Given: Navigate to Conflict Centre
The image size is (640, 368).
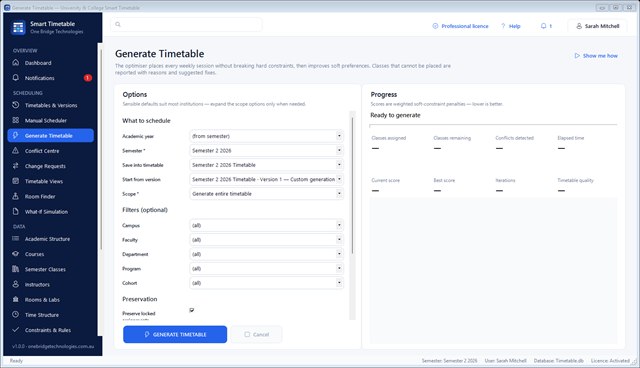Looking at the screenshot, I should pos(51,151).
